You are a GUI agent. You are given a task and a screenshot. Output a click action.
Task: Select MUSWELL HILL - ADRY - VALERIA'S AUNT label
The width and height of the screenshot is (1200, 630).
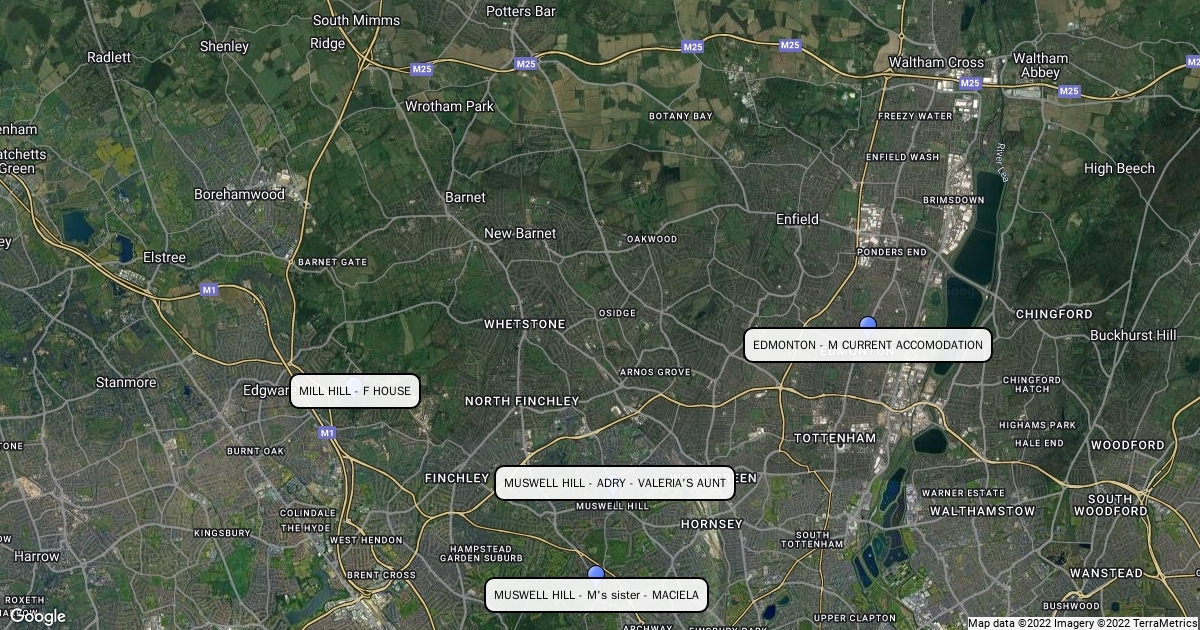coord(615,483)
